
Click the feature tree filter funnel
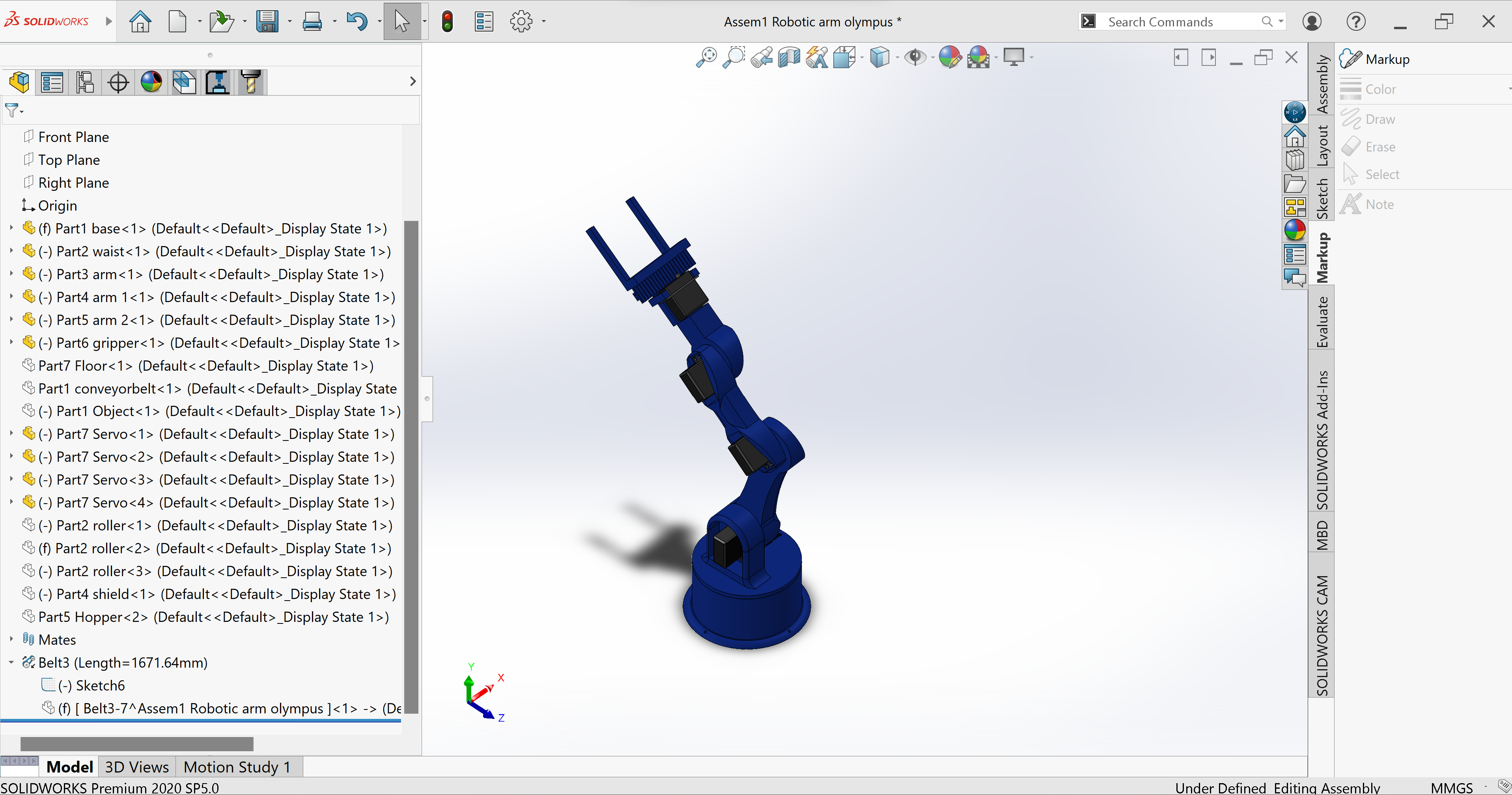point(11,110)
